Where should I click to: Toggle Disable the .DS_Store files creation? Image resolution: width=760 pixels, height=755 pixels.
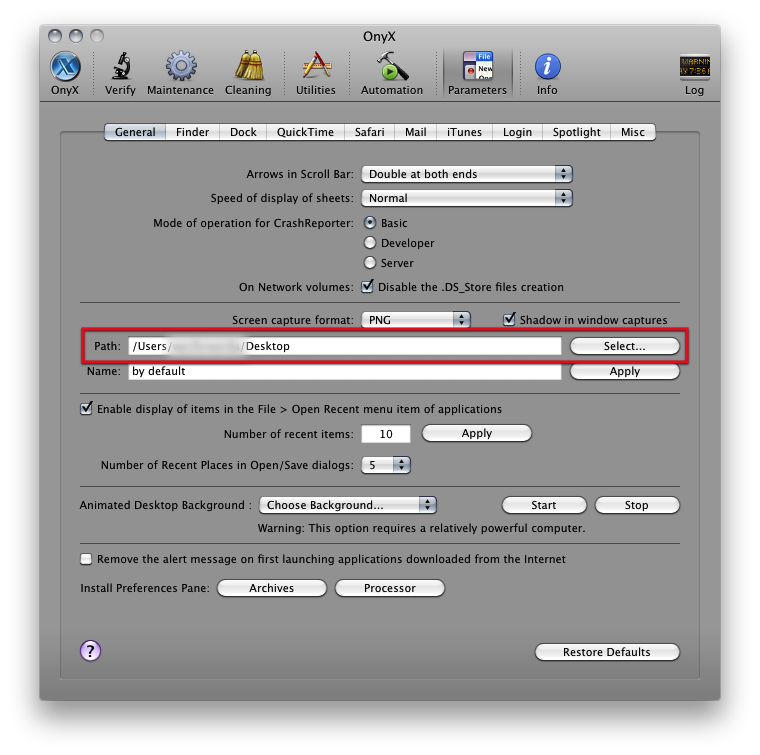pyautogui.click(x=367, y=286)
